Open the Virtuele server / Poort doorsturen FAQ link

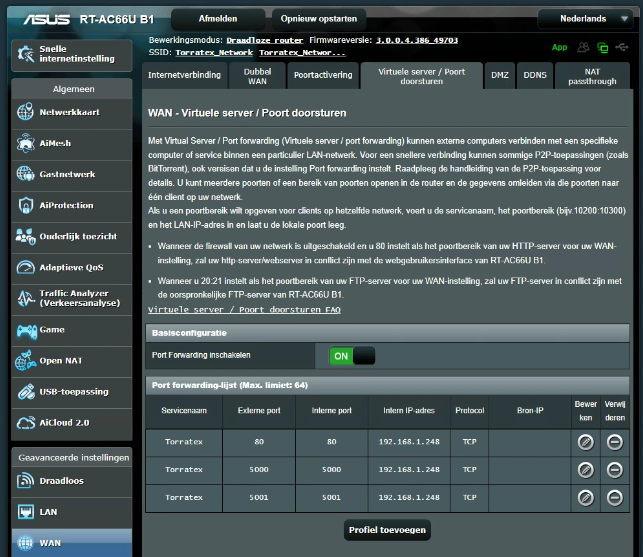[x=245, y=310]
